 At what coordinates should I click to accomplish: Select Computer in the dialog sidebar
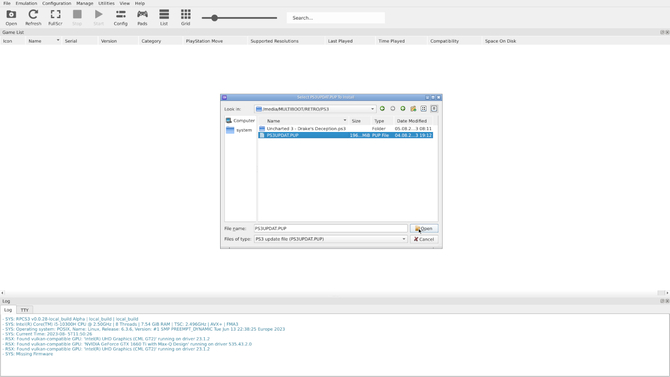240,121
